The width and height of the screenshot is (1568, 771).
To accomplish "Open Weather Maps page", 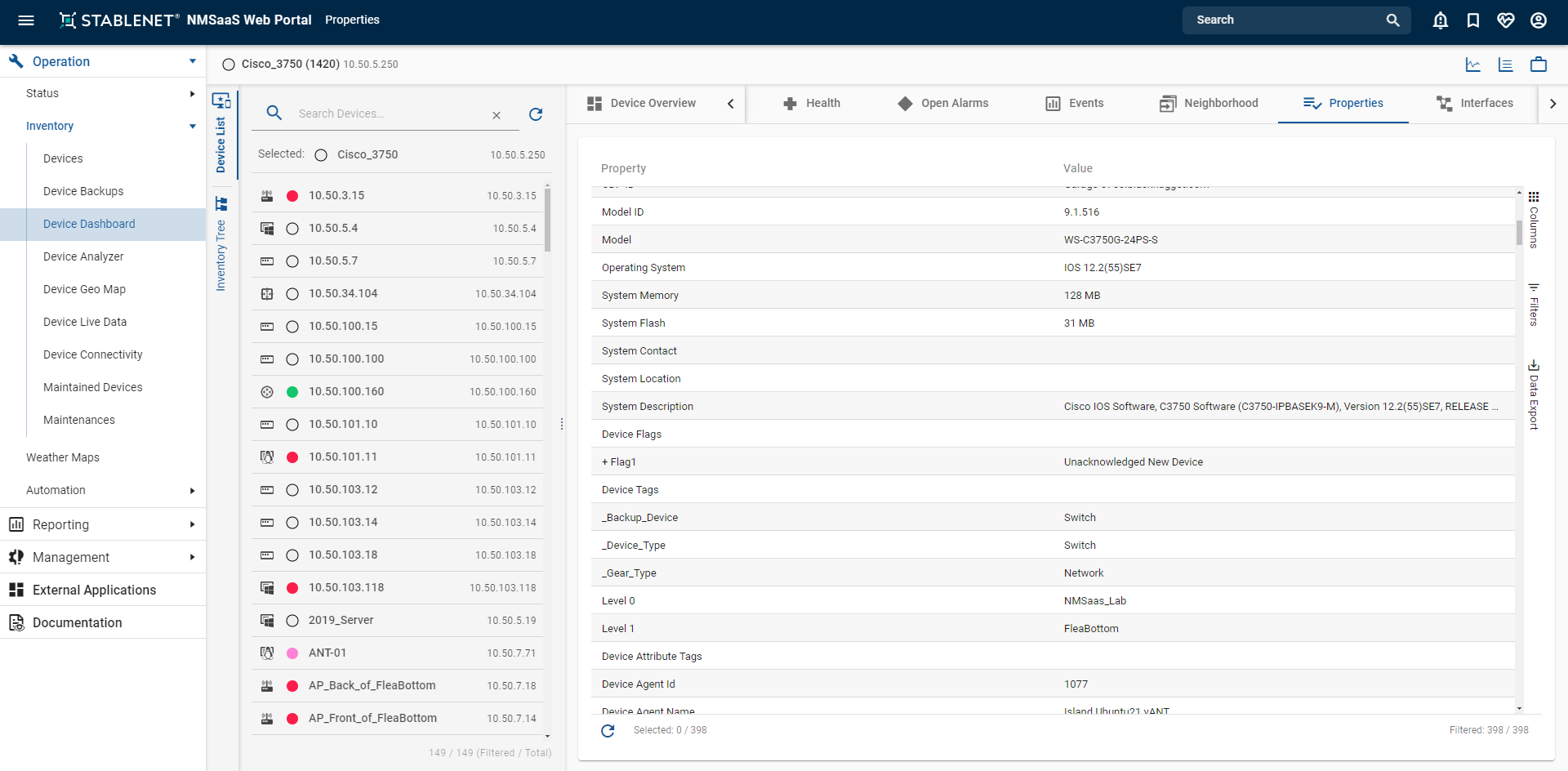I will coord(63,457).
